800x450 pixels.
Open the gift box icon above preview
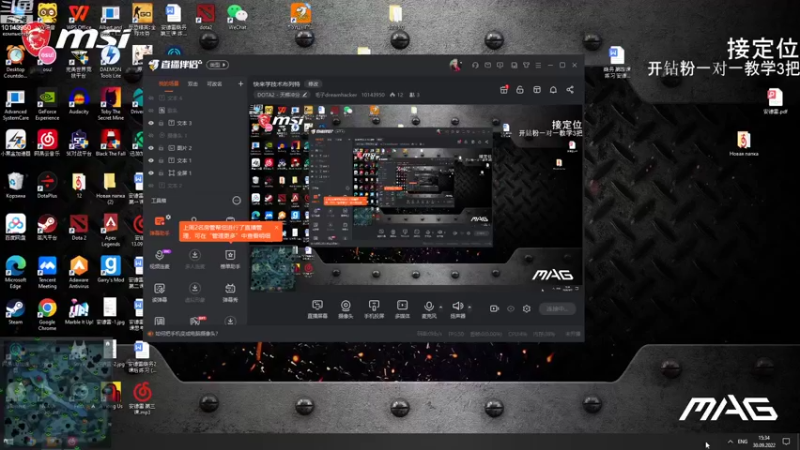(504, 90)
